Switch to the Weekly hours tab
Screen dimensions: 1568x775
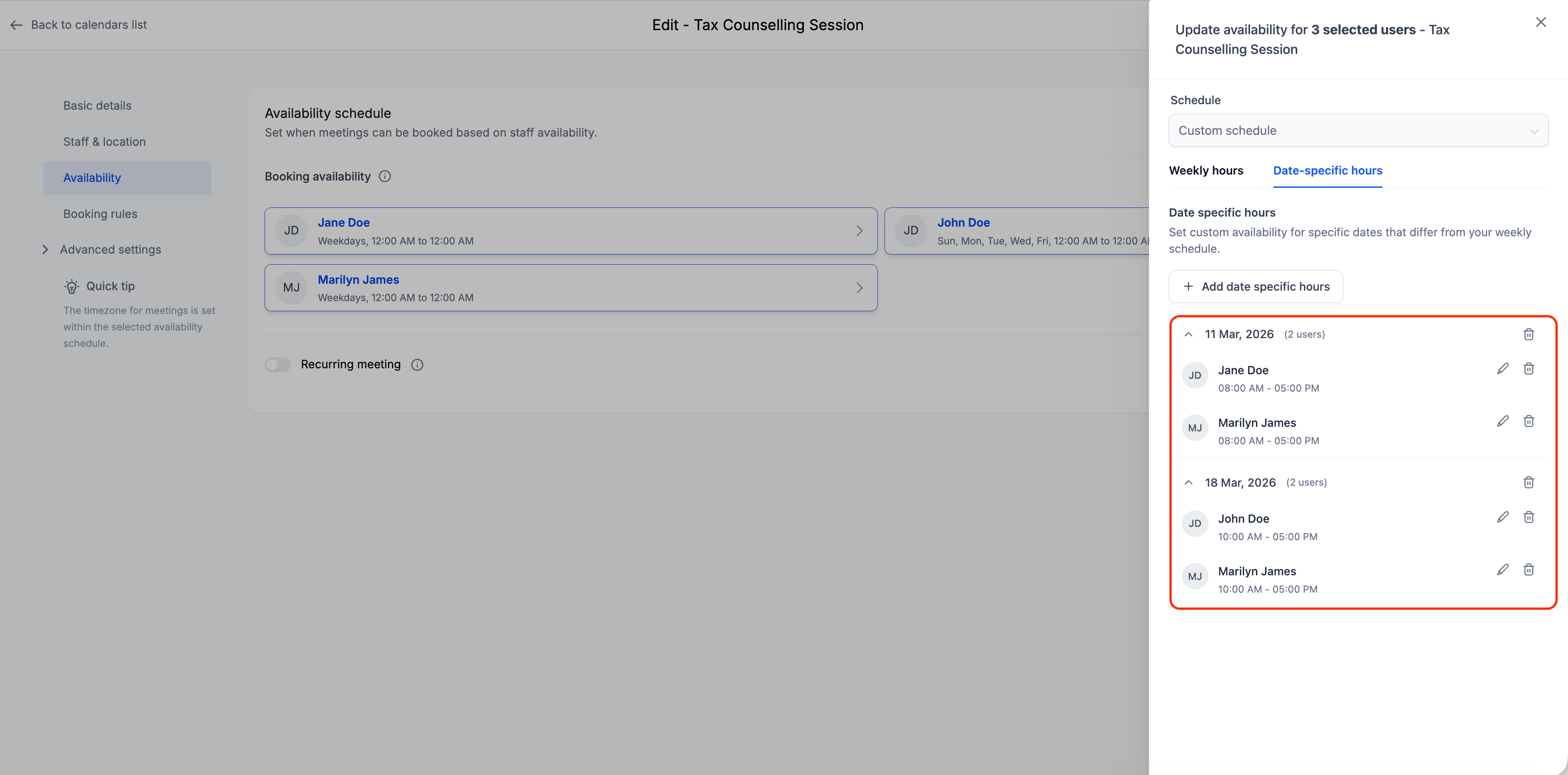pyautogui.click(x=1205, y=170)
